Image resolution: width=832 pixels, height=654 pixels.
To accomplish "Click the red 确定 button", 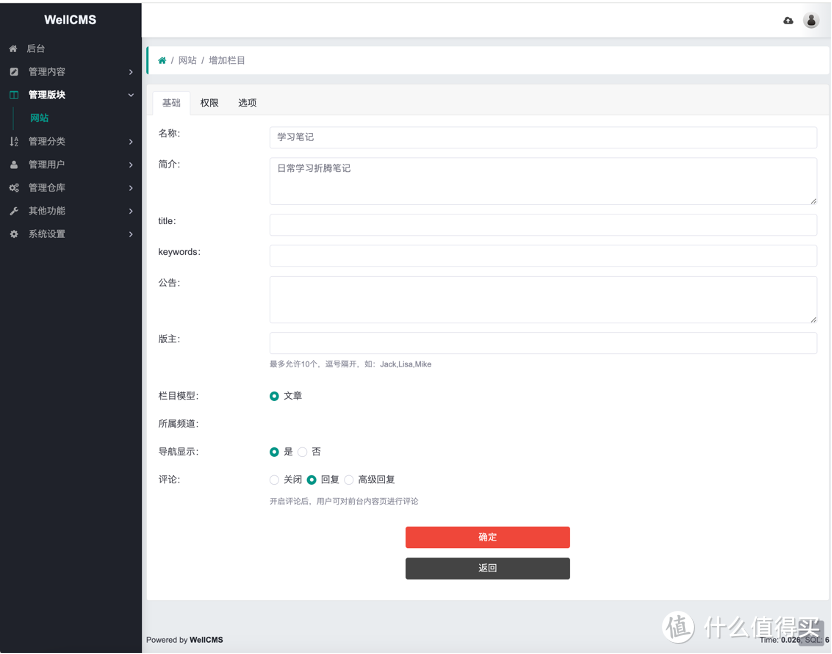I will pos(488,537).
